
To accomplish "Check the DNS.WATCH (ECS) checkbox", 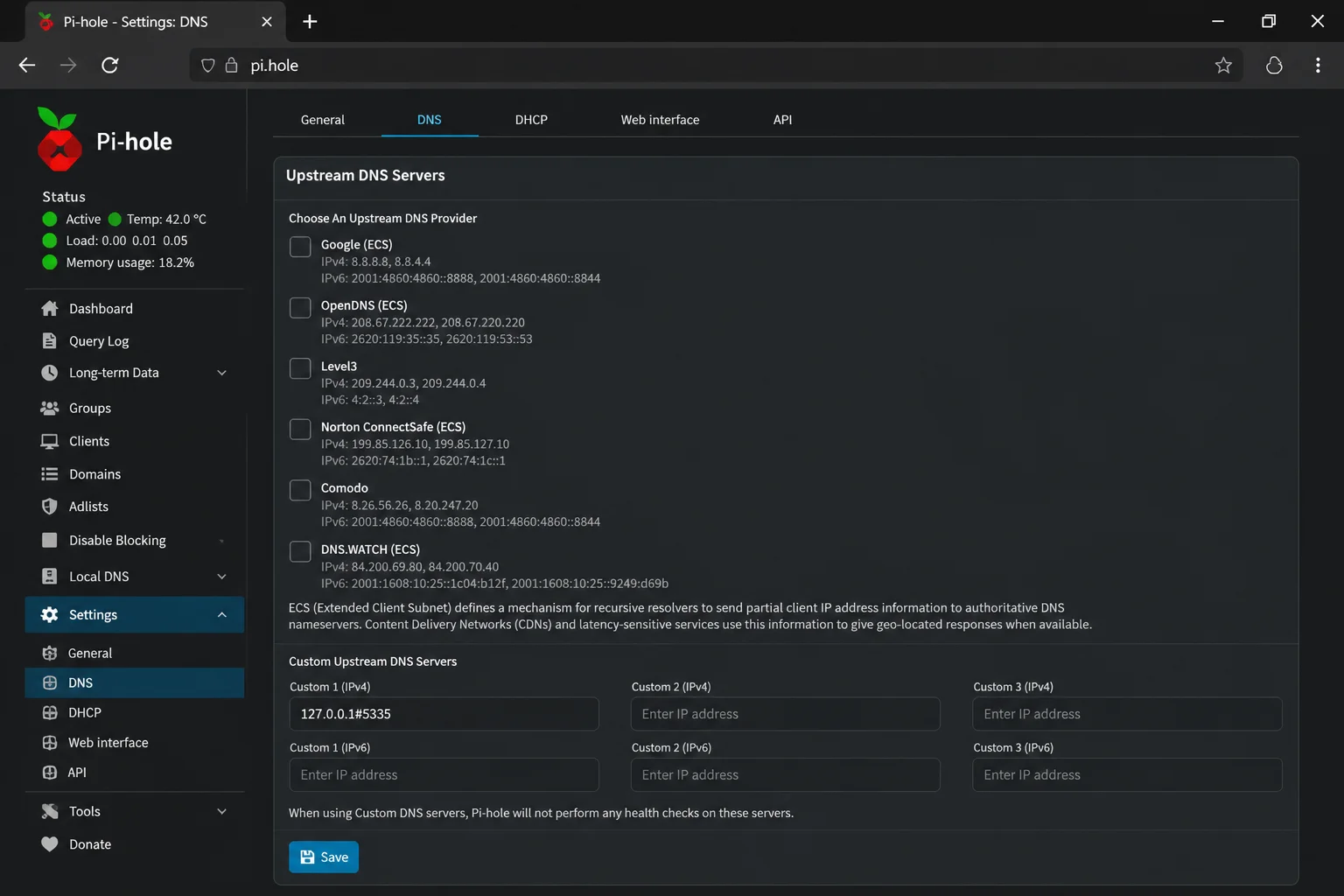I will pyautogui.click(x=300, y=551).
